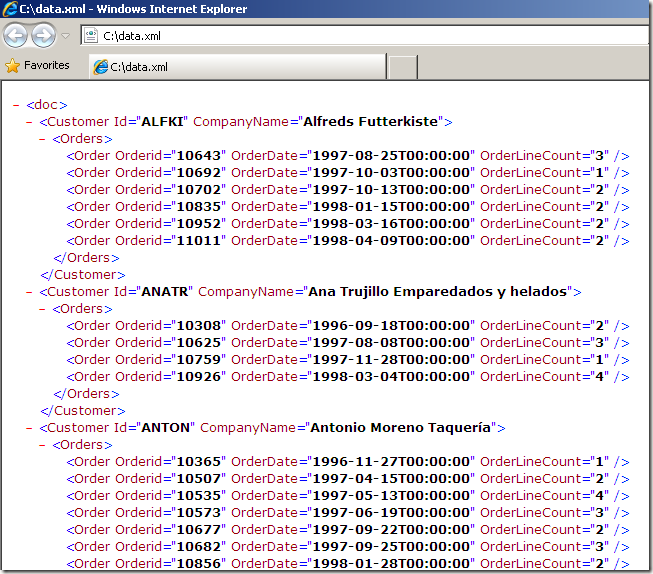Click the Internet Explorer icon on the tab
This screenshot has height=574, width=653.
[100, 67]
